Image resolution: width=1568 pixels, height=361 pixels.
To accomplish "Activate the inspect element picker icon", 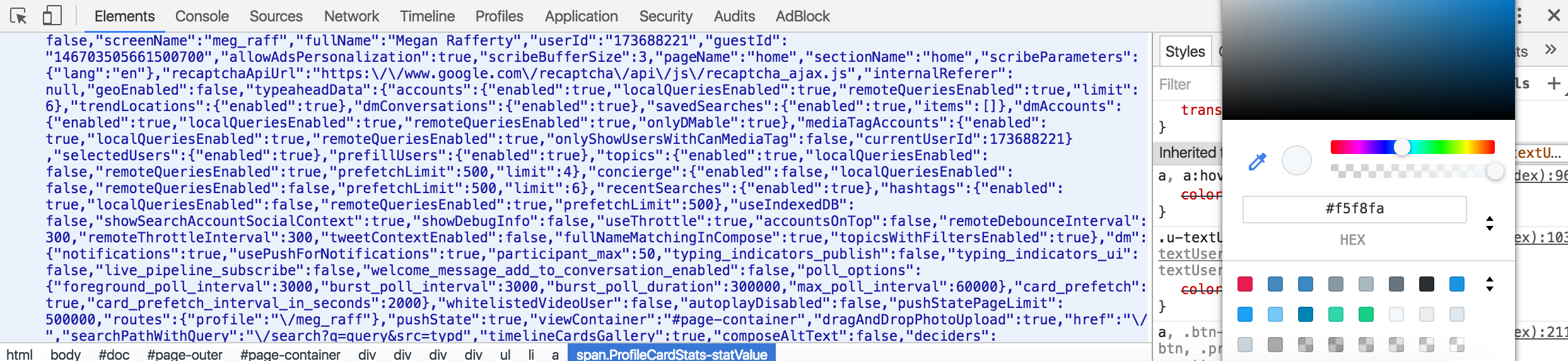I will tap(19, 16).
